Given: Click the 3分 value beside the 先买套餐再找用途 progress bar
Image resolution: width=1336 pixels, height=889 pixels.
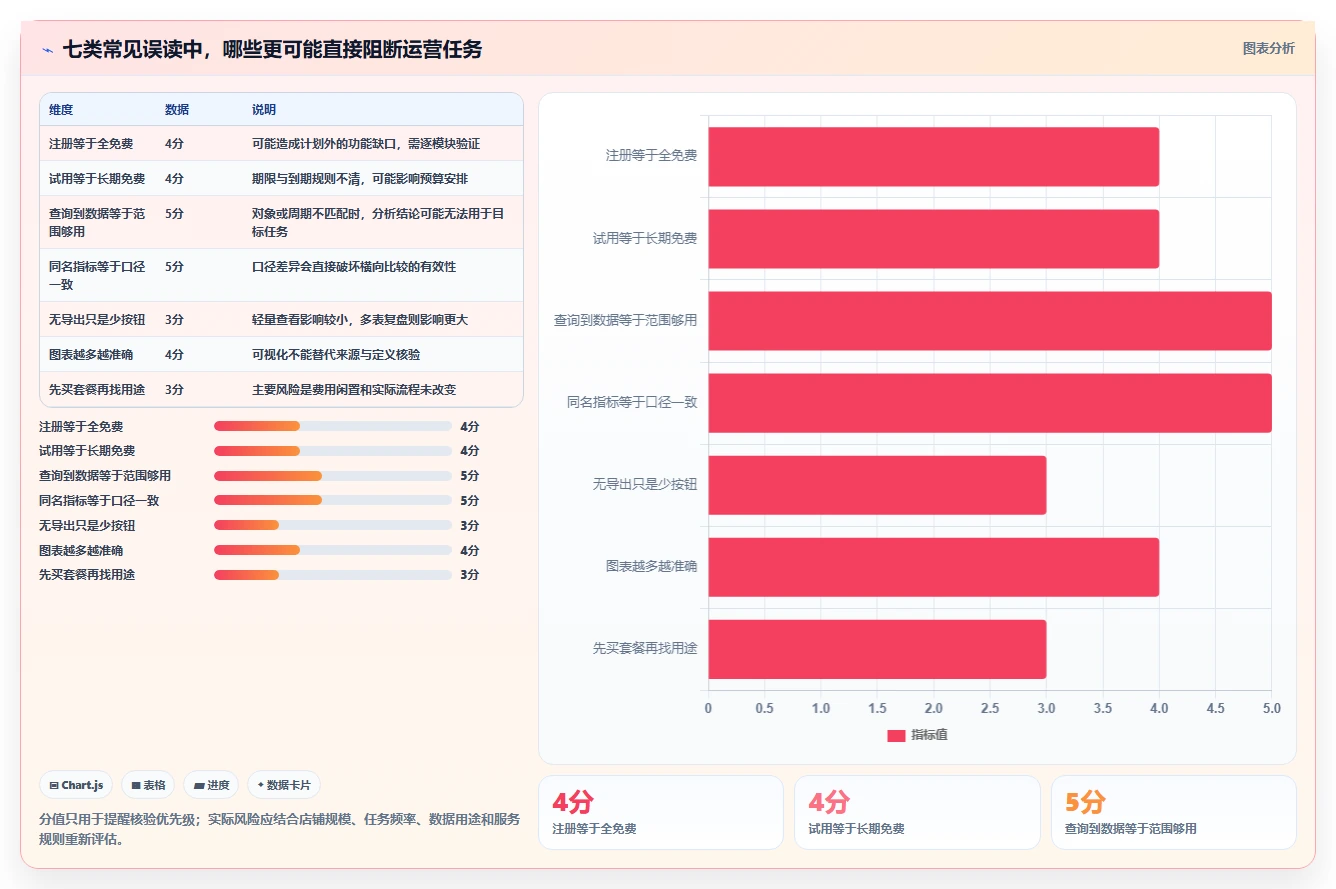Looking at the screenshot, I should (x=470, y=575).
